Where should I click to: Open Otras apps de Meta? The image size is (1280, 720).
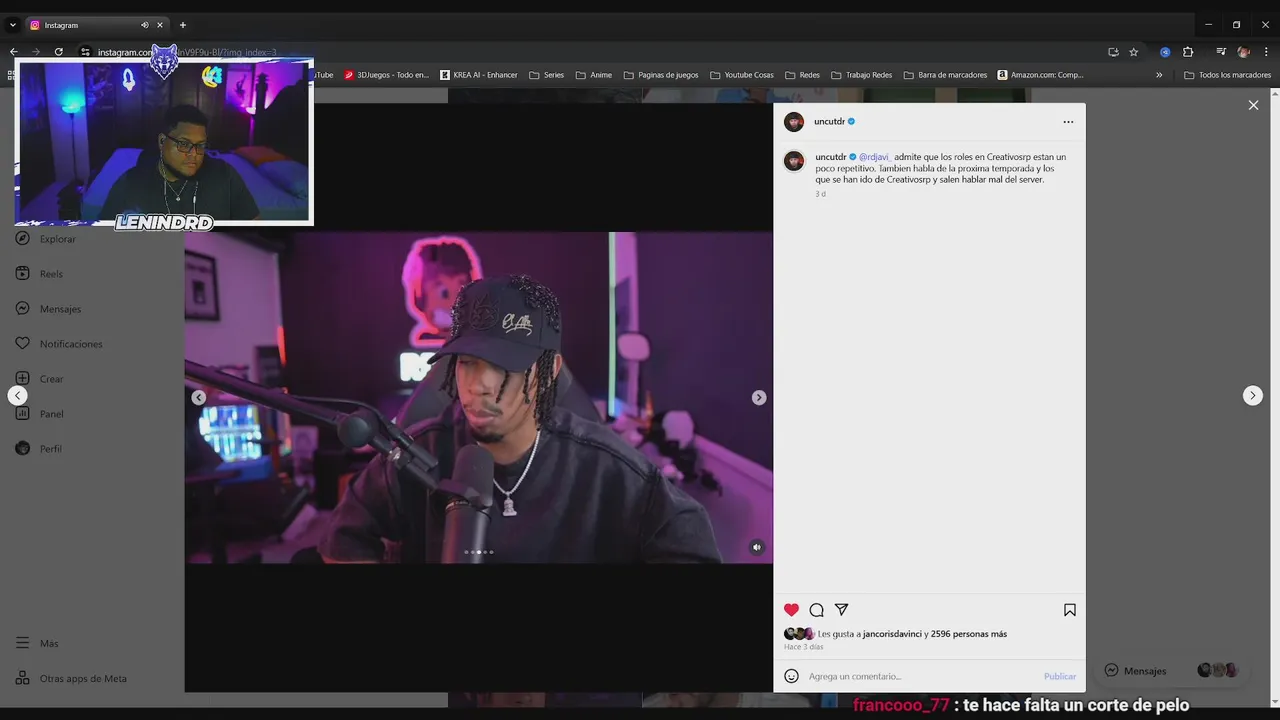[71, 679]
